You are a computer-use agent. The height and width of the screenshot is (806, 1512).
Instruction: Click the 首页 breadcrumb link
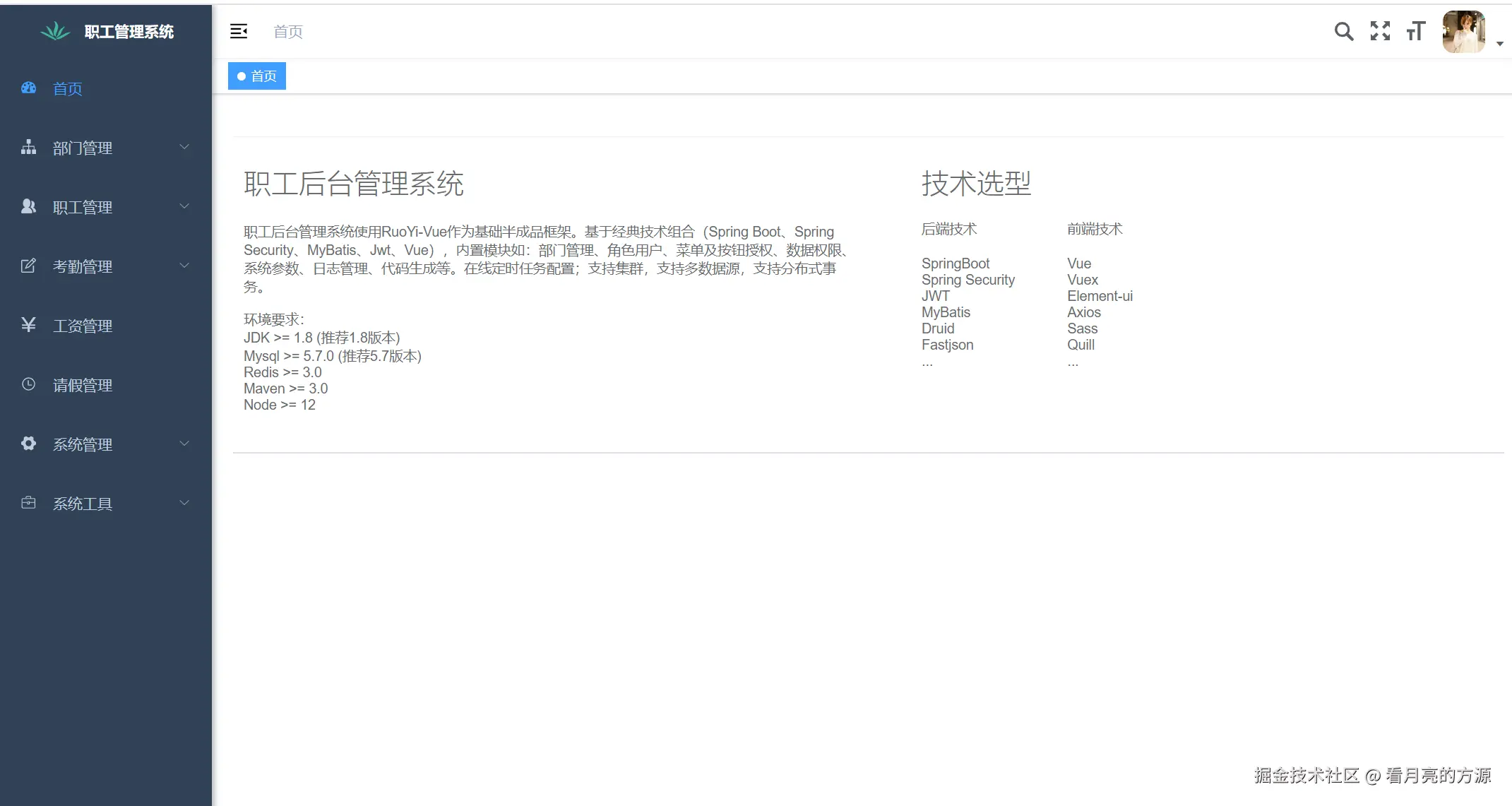pyautogui.click(x=288, y=32)
